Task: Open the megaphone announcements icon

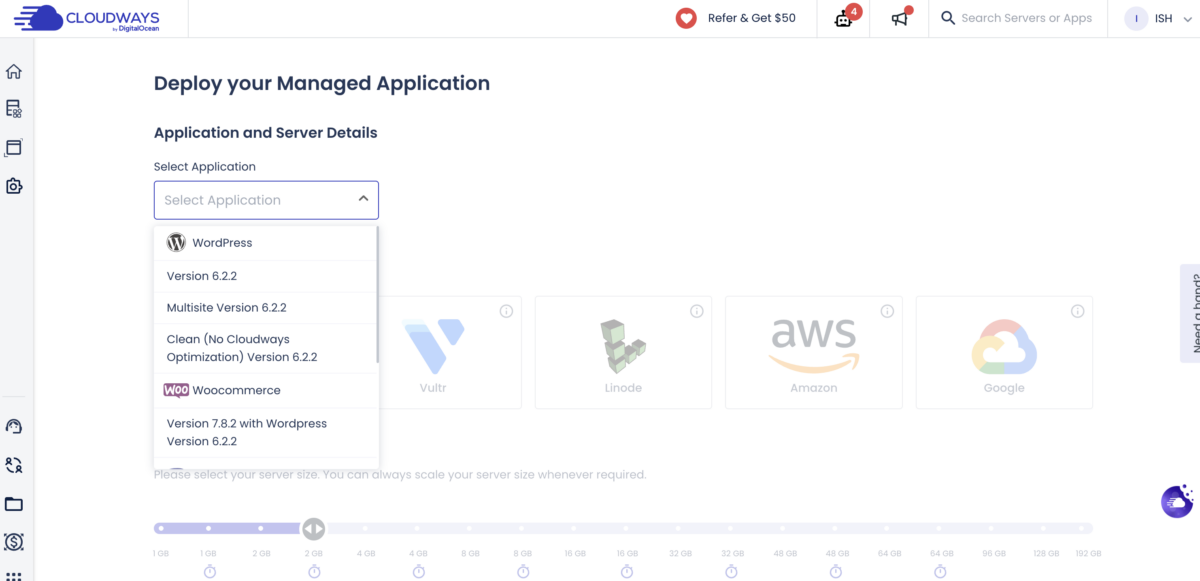Action: click(901, 18)
